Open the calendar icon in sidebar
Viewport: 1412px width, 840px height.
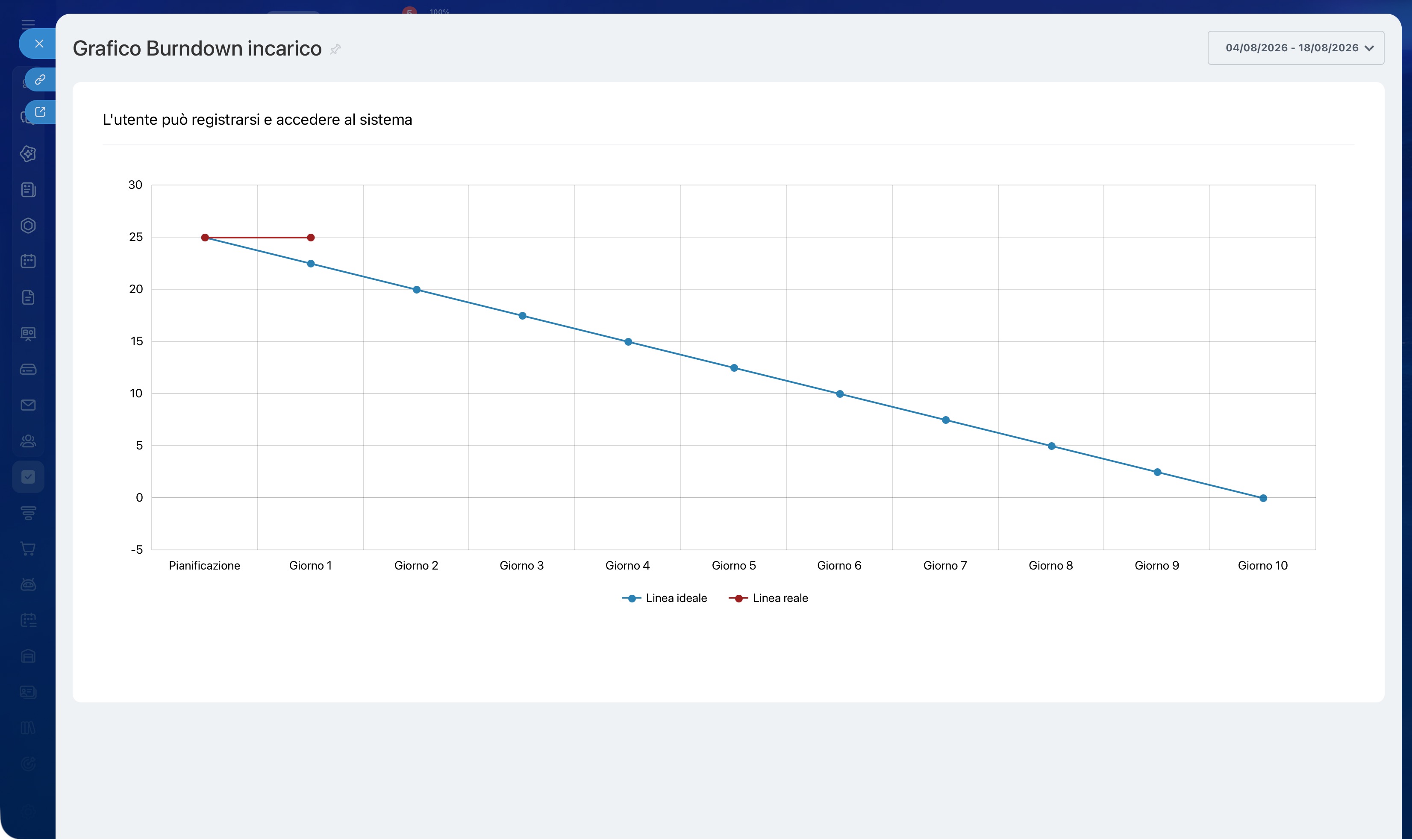28,261
